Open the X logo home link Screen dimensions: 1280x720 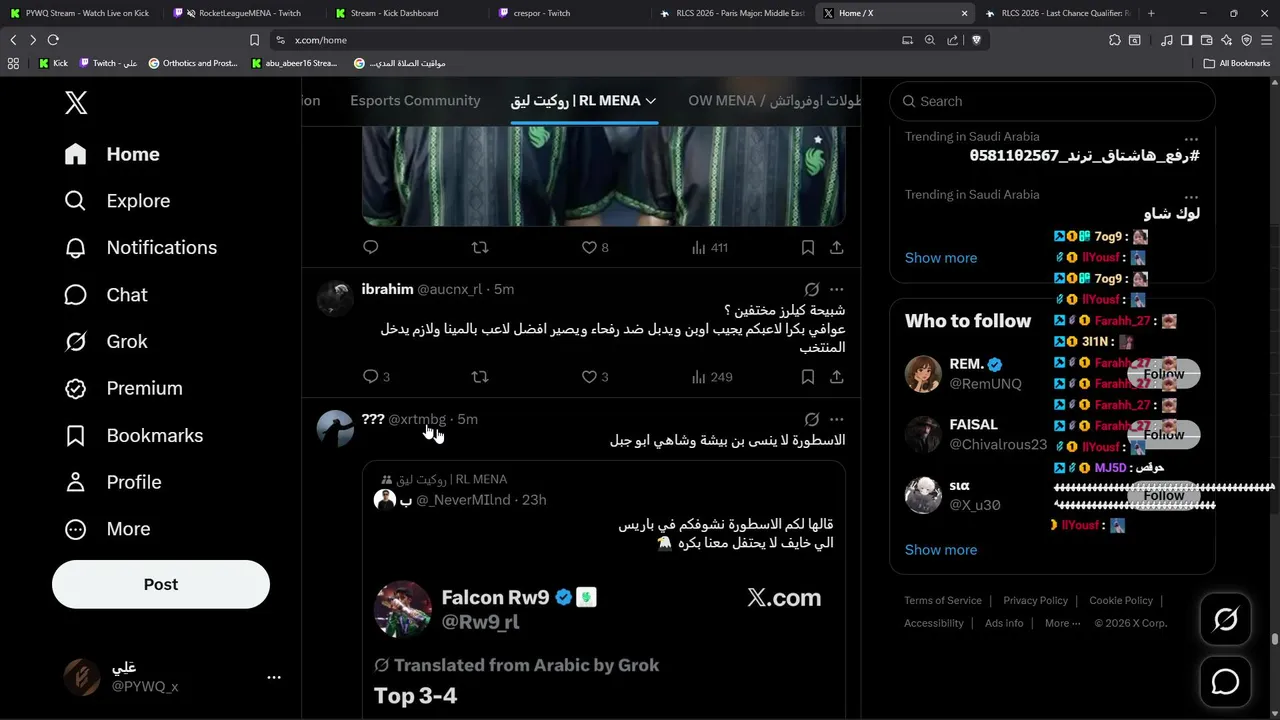pyautogui.click(x=76, y=101)
